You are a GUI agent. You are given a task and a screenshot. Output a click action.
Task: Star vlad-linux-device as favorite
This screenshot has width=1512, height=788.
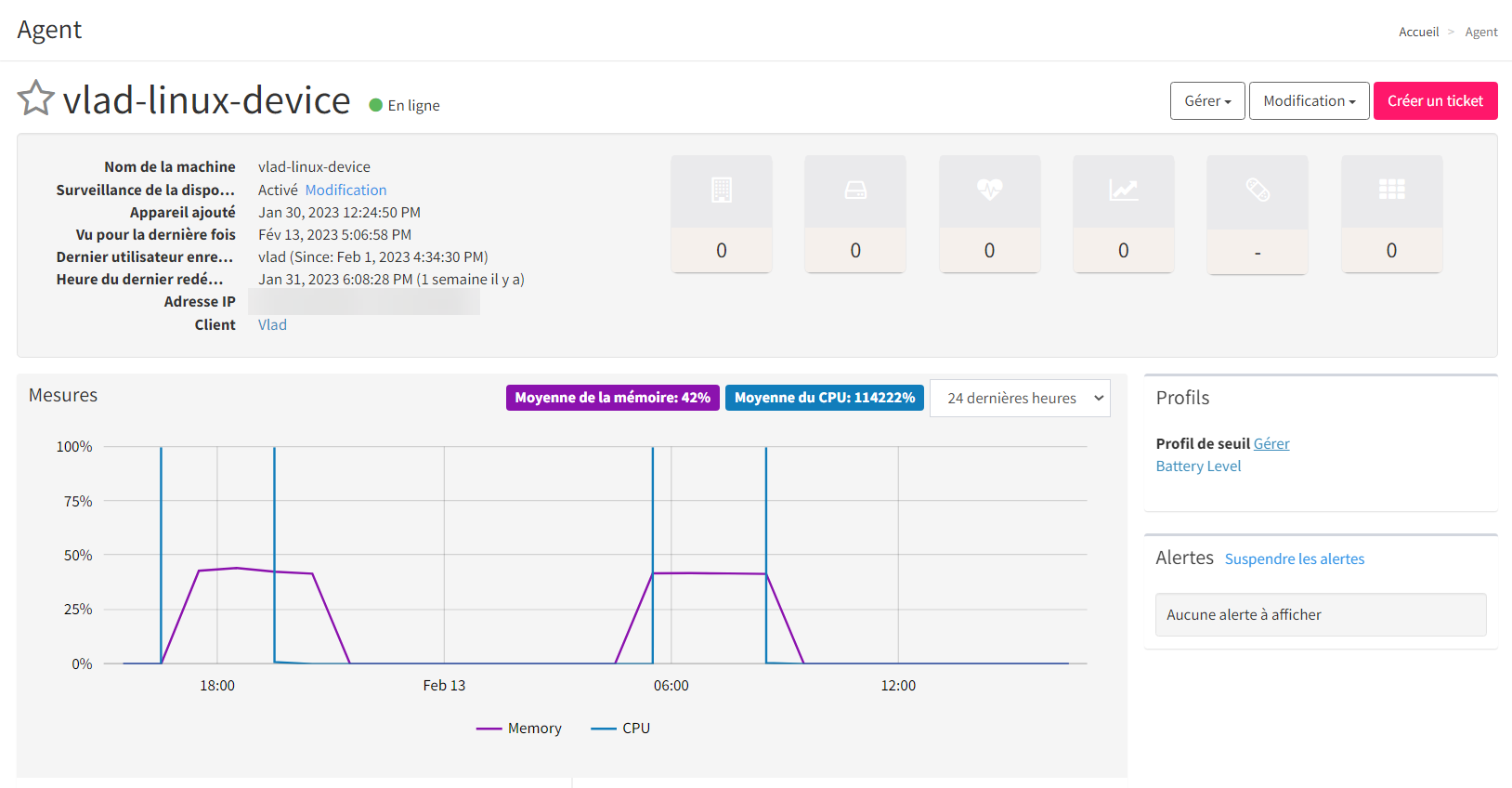click(x=36, y=98)
